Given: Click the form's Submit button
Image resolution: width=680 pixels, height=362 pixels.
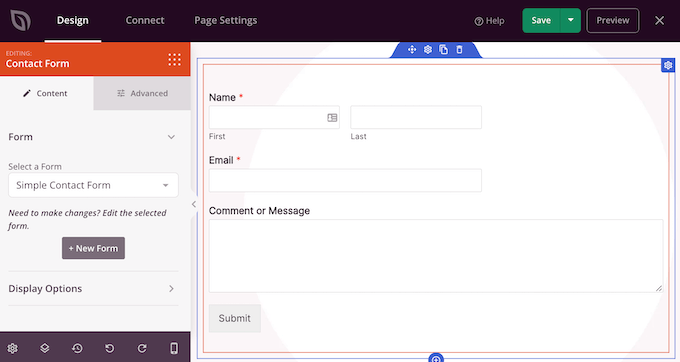Looking at the screenshot, I should (x=235, y=318).
